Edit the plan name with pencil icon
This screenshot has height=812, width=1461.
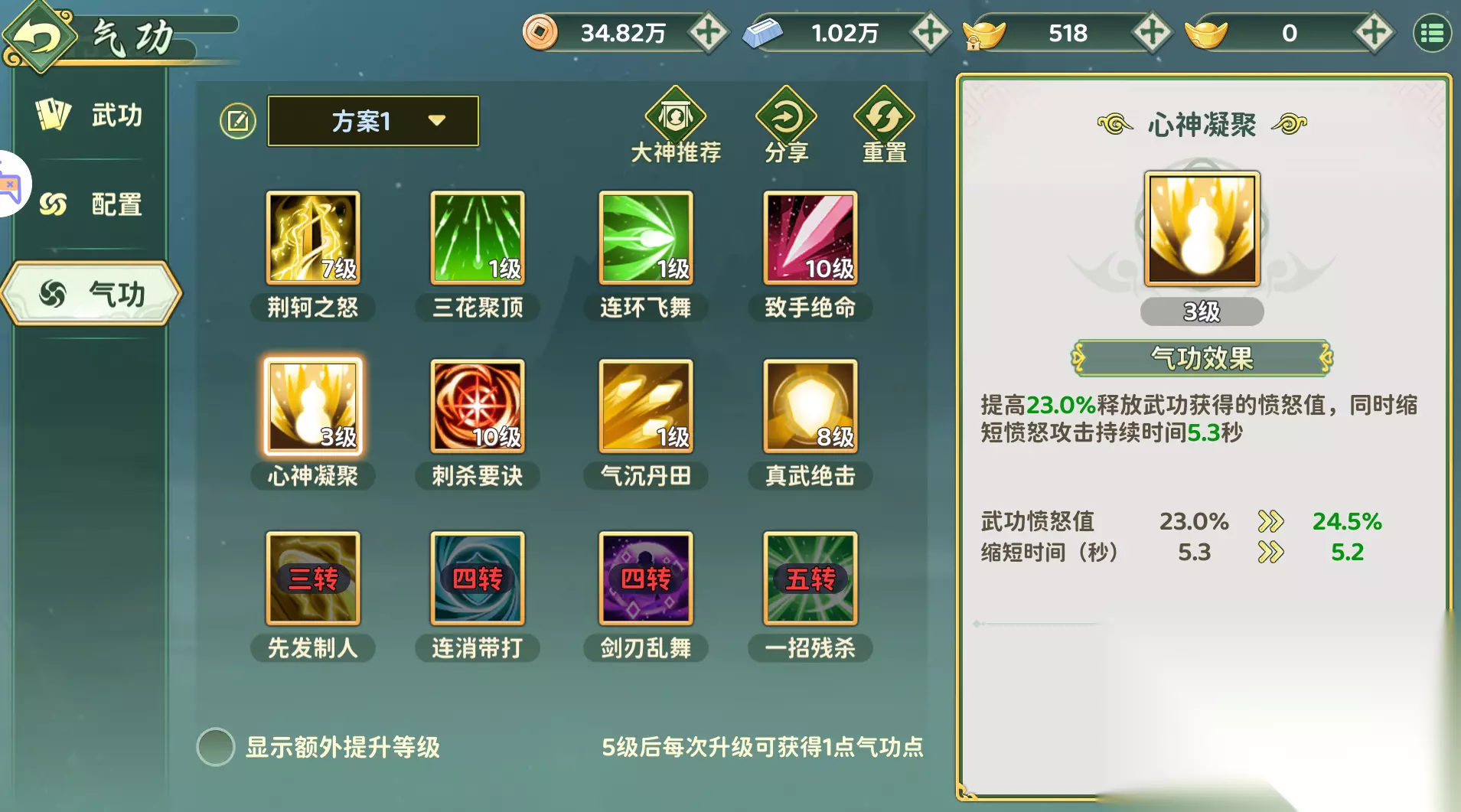[238, 121]
